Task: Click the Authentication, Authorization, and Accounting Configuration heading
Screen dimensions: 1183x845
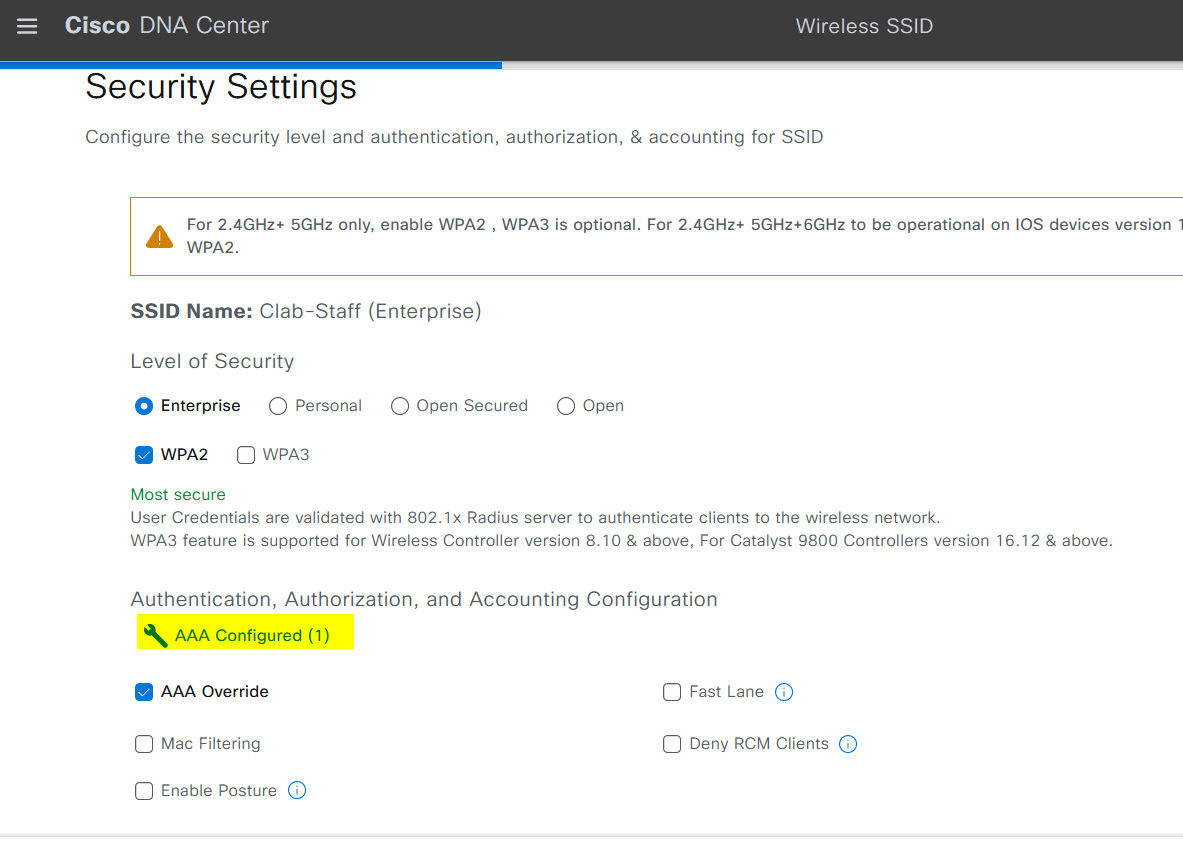Action: coord(424,599)
